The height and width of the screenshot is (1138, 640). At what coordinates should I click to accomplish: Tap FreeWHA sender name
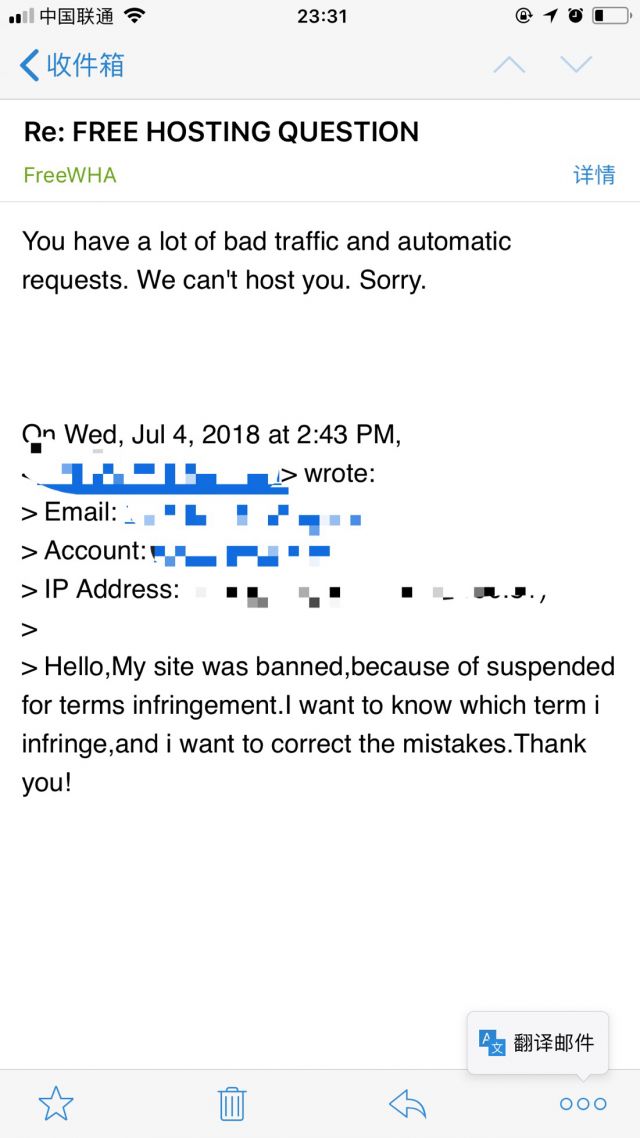[x=70, y=176]
